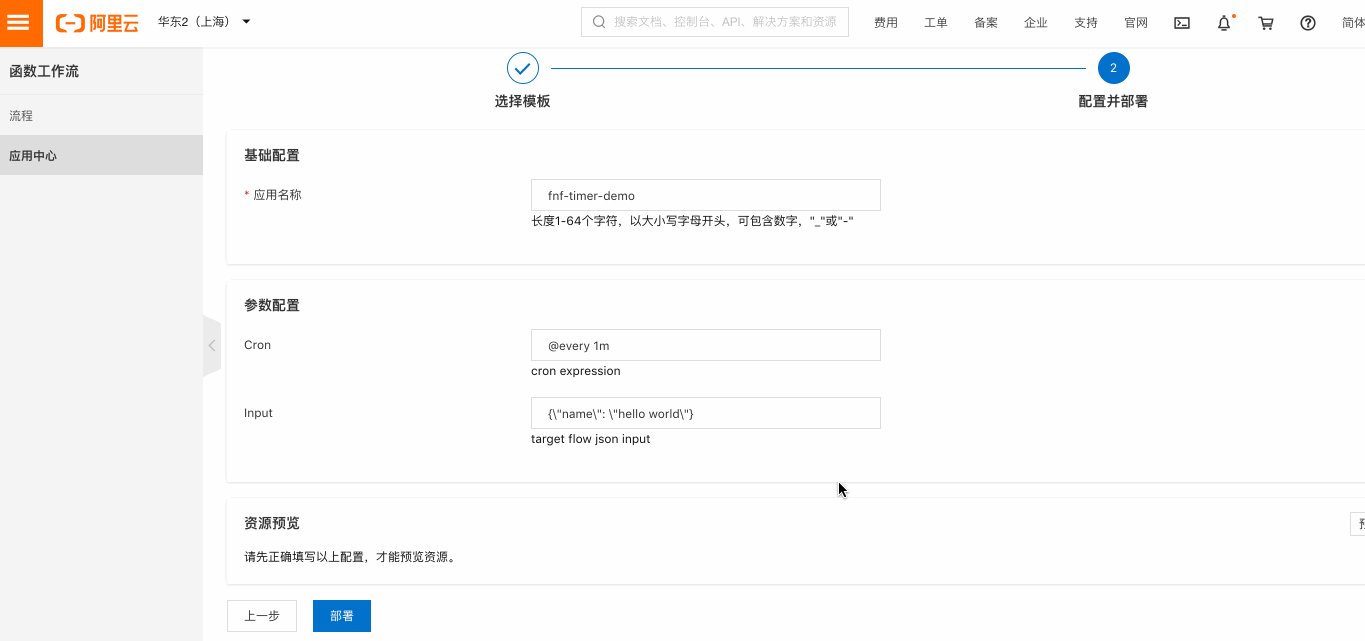Edit the Cron expression field
Image resolution: width=1365 pixels, height=641 pixels.
click(705, 344)
